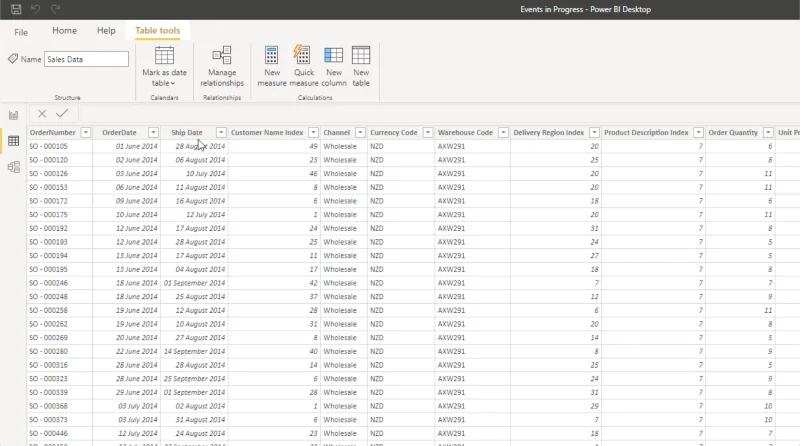
Task: Click the Undo arrow icon
Action: point(35,9)
